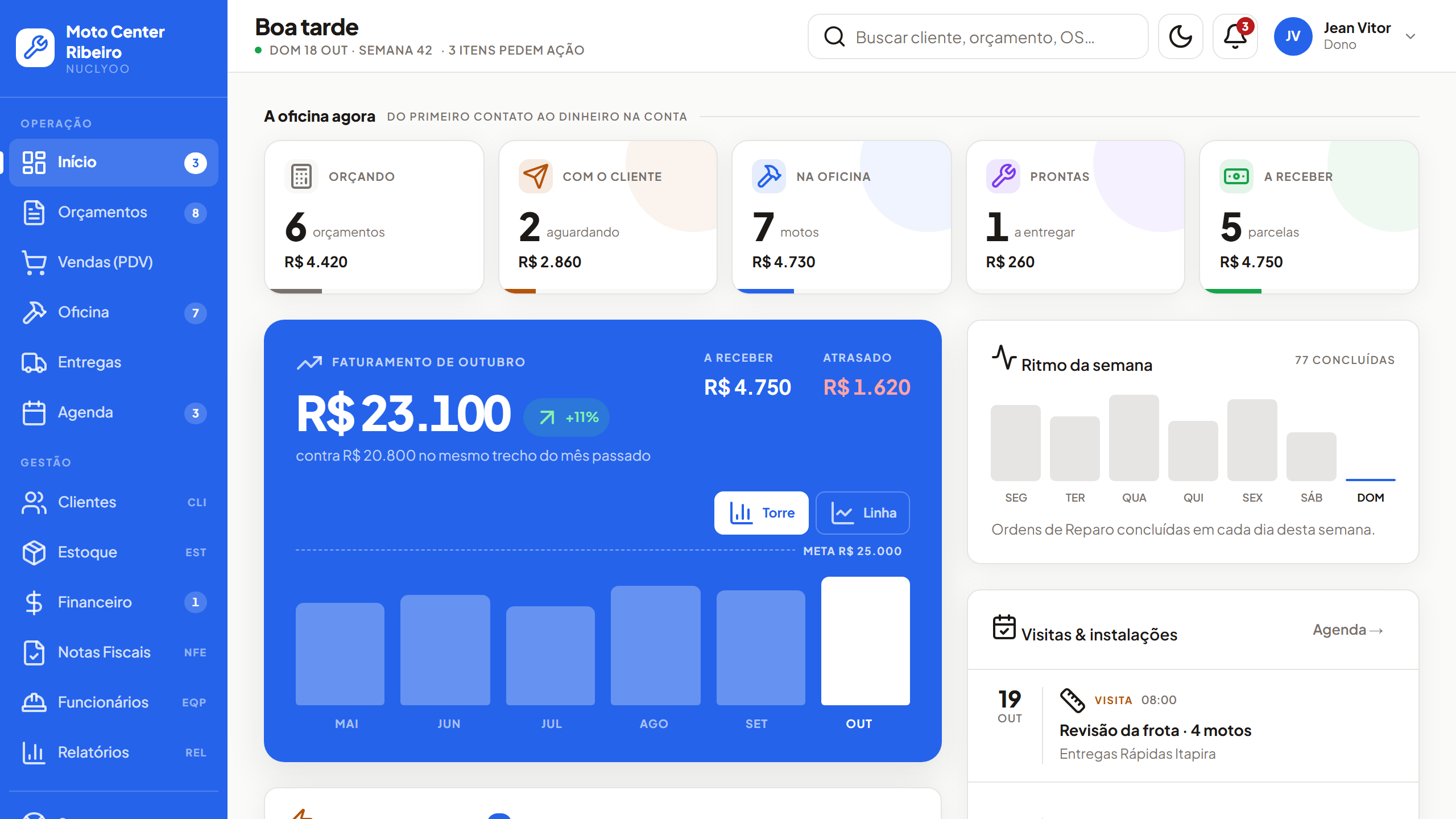This screenshot has width=1456, height=819.
Task: Click the Funcionários icon
Action: pos(34,703)
